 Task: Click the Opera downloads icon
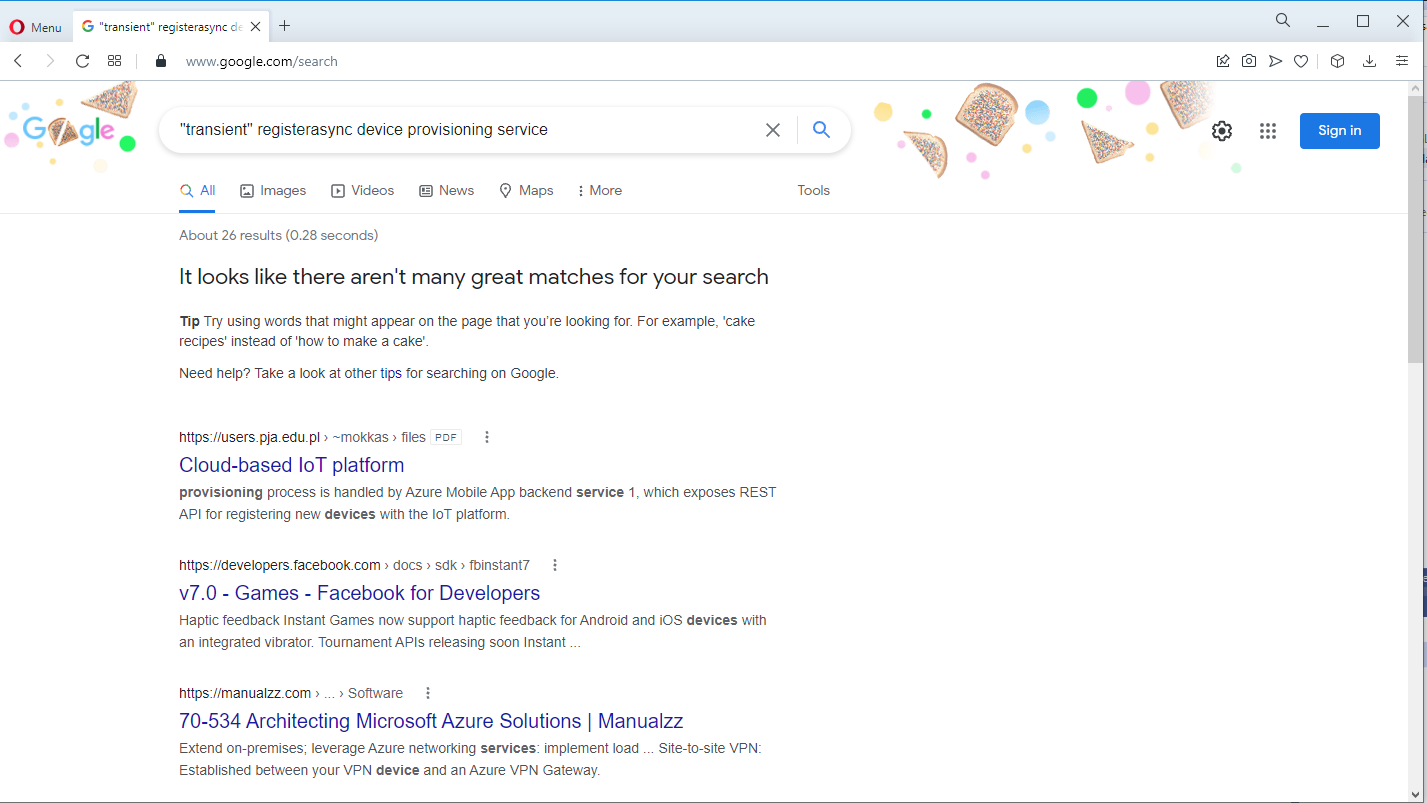[x=1369, y=61]
